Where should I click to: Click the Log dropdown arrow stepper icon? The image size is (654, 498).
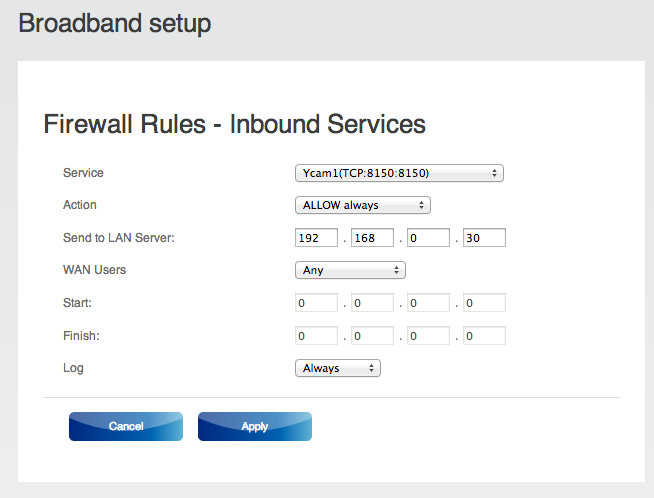(371, 368)
